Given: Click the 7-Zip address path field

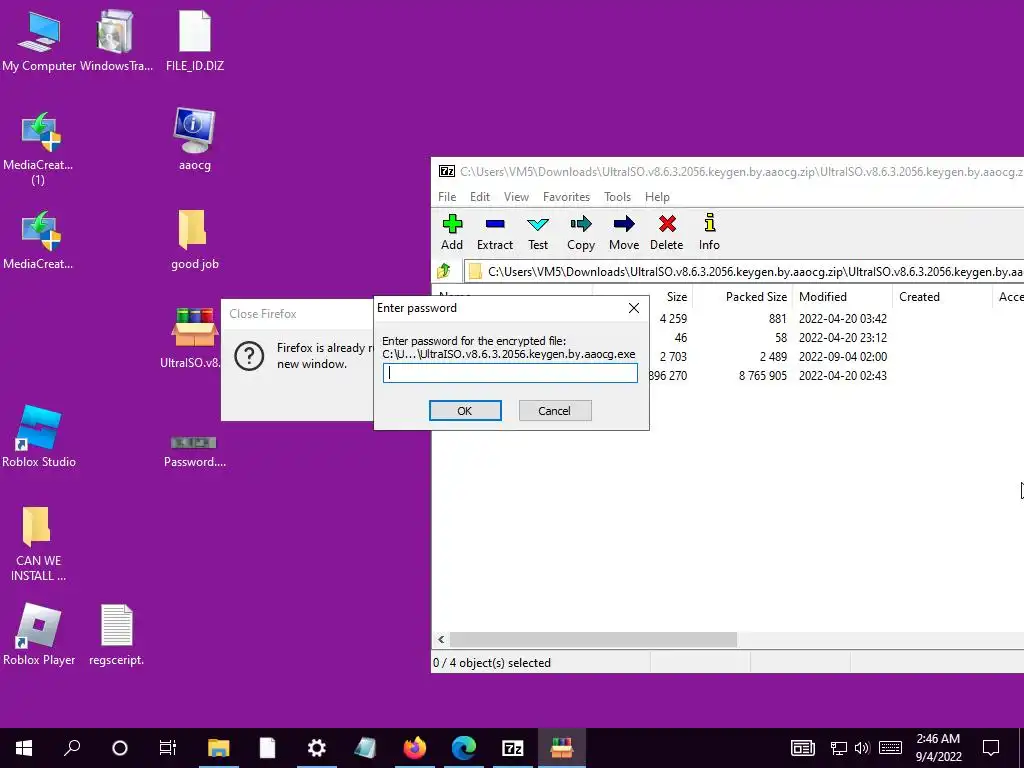Looking at the screenshot, I should tap(744, 271).
